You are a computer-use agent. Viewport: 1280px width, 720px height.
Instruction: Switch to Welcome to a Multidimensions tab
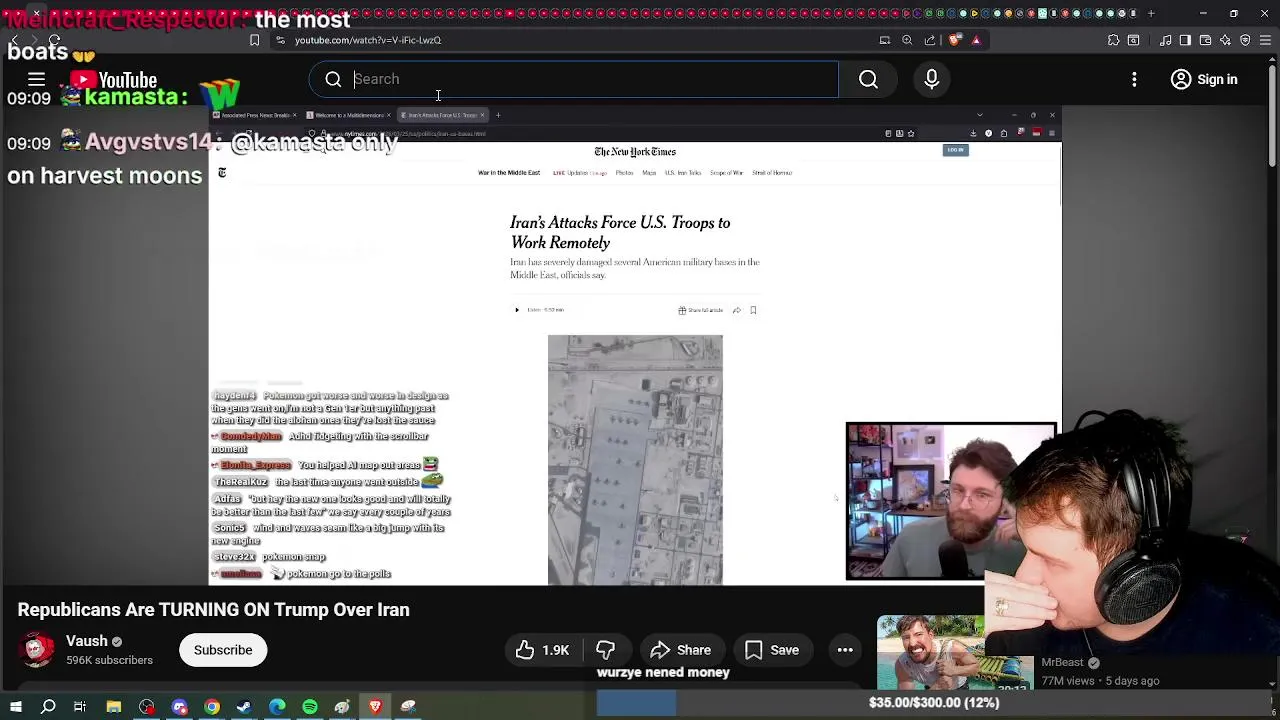coord(348,115)
